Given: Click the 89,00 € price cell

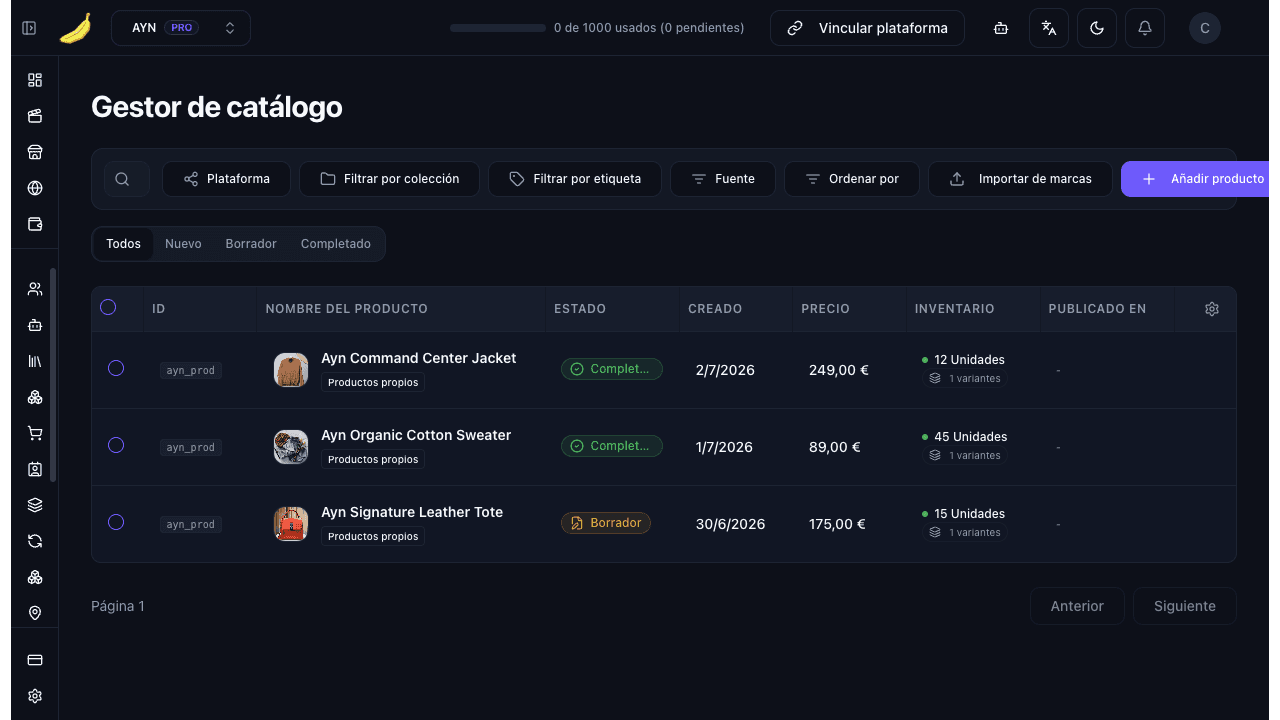Looking at the screenshot, I should (835, 447).
